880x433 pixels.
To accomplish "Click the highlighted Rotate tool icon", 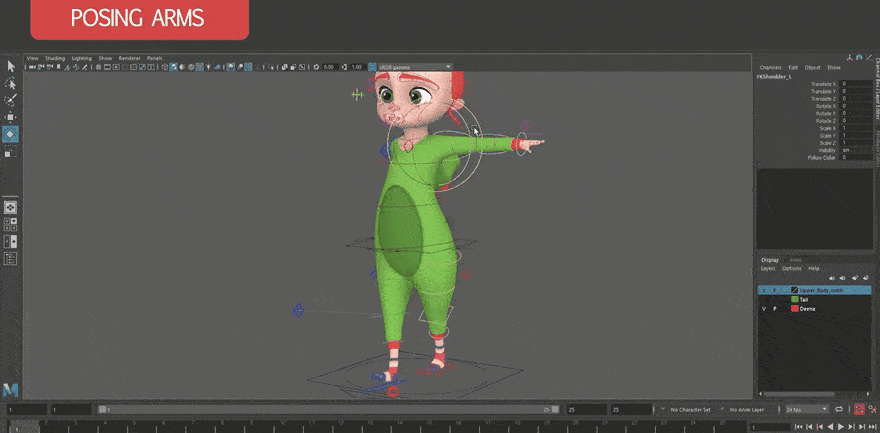I will coord(10,134).
